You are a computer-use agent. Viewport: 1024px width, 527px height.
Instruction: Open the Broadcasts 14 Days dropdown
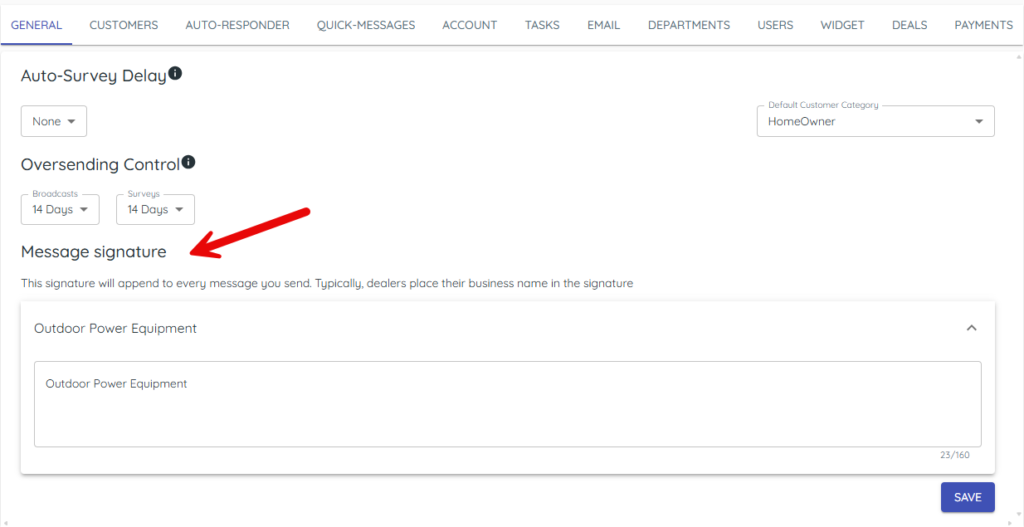(x=60, y=210)
